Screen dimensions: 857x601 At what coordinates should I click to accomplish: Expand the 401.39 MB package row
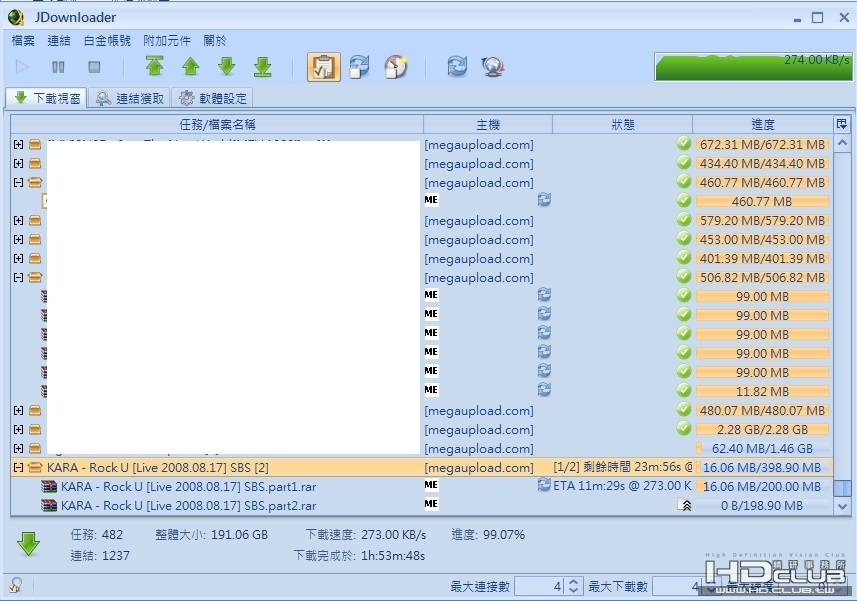[x=19, y=258]
